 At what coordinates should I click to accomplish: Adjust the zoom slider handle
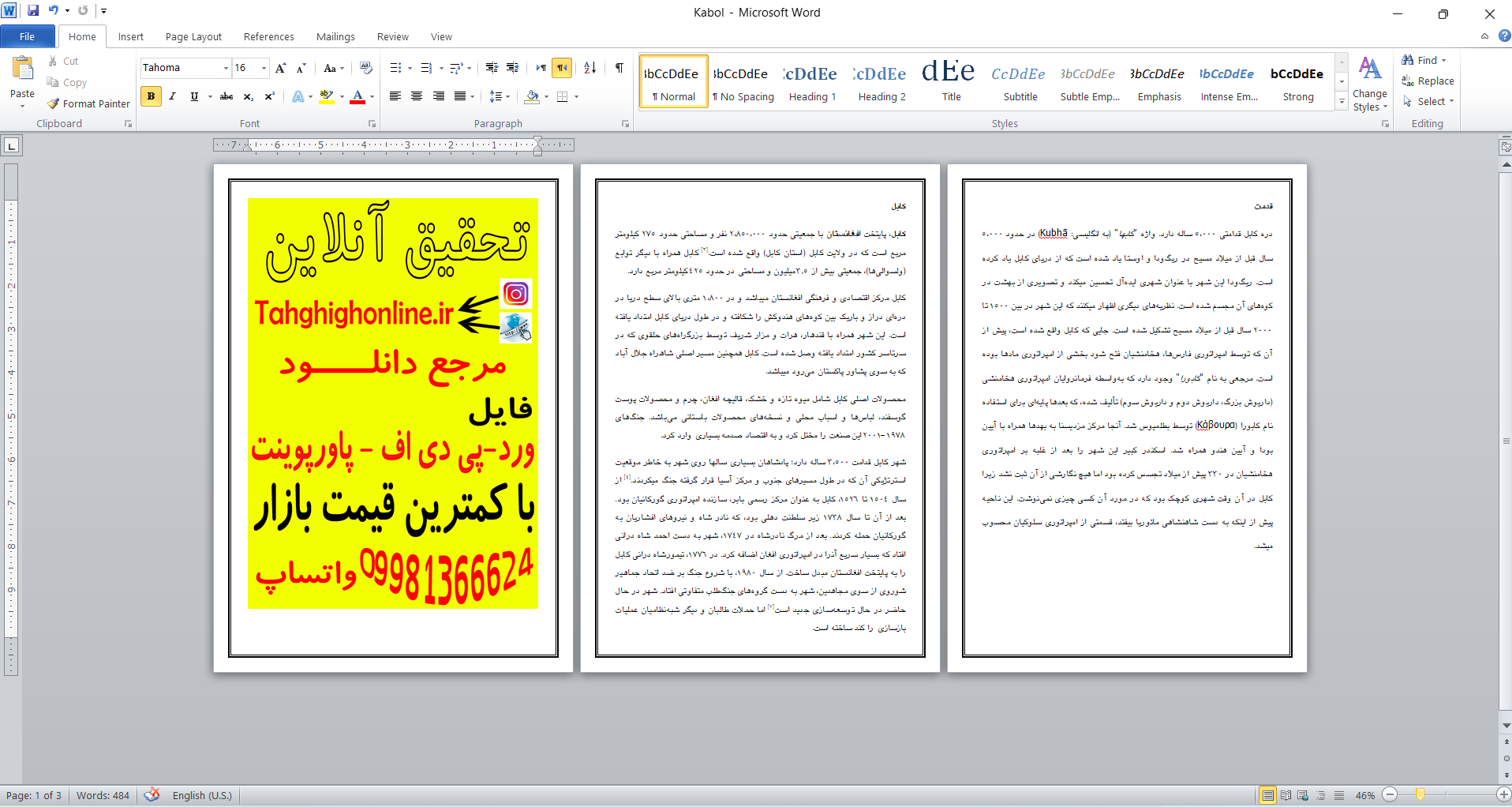[x=1420, y=795]
